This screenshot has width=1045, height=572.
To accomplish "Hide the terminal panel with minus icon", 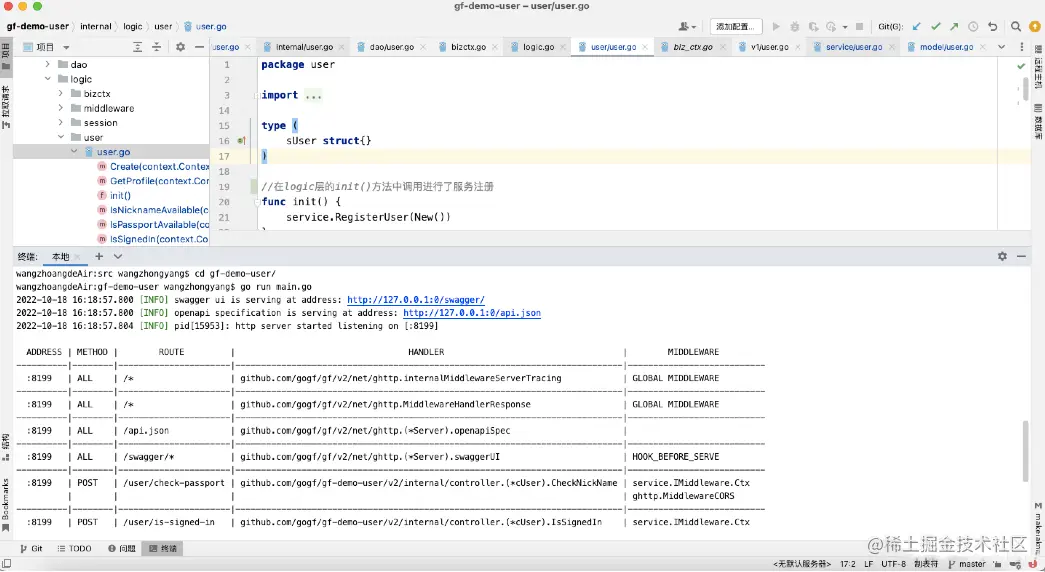I will [1021, 256].
